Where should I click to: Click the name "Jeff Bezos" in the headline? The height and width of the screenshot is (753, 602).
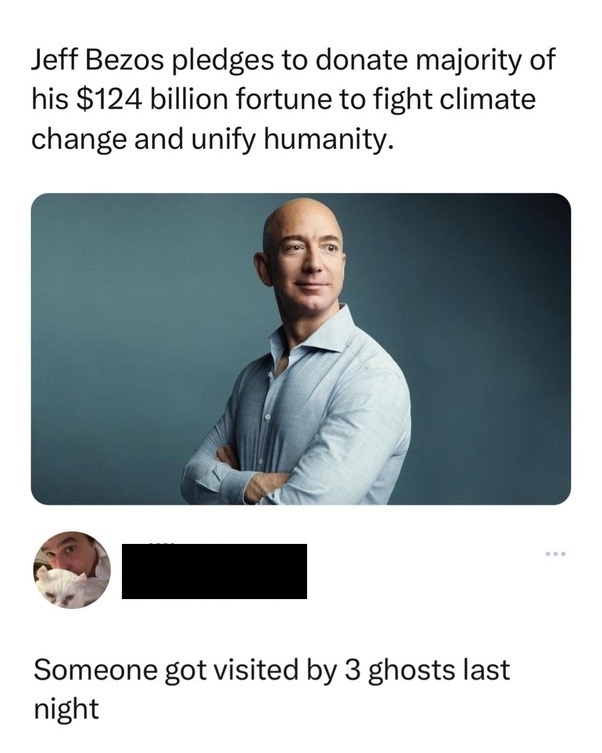[98, 60]
